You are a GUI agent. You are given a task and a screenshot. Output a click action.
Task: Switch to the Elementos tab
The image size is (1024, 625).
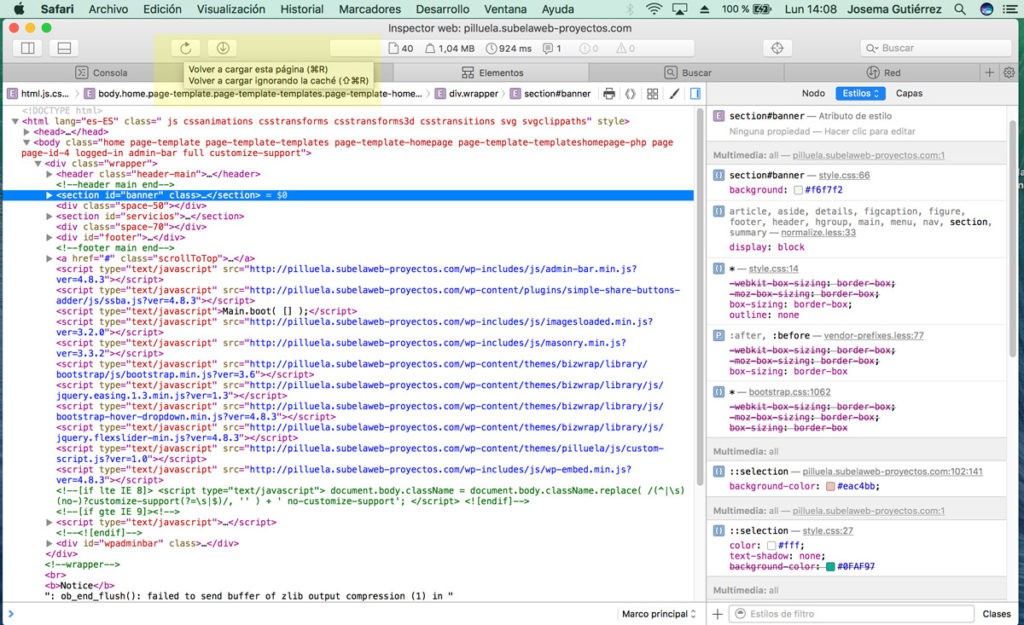pos(492,72)
